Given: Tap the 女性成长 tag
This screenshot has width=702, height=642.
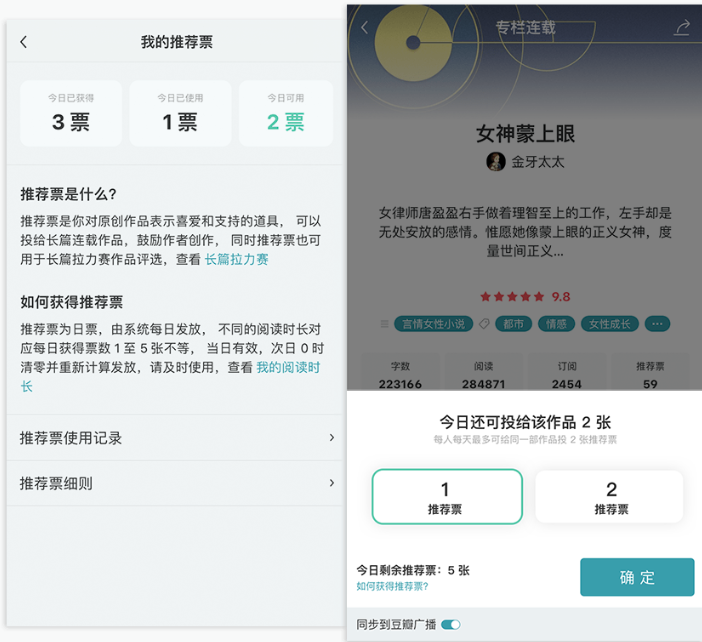Looking at the screenshot, I should 609,324.
